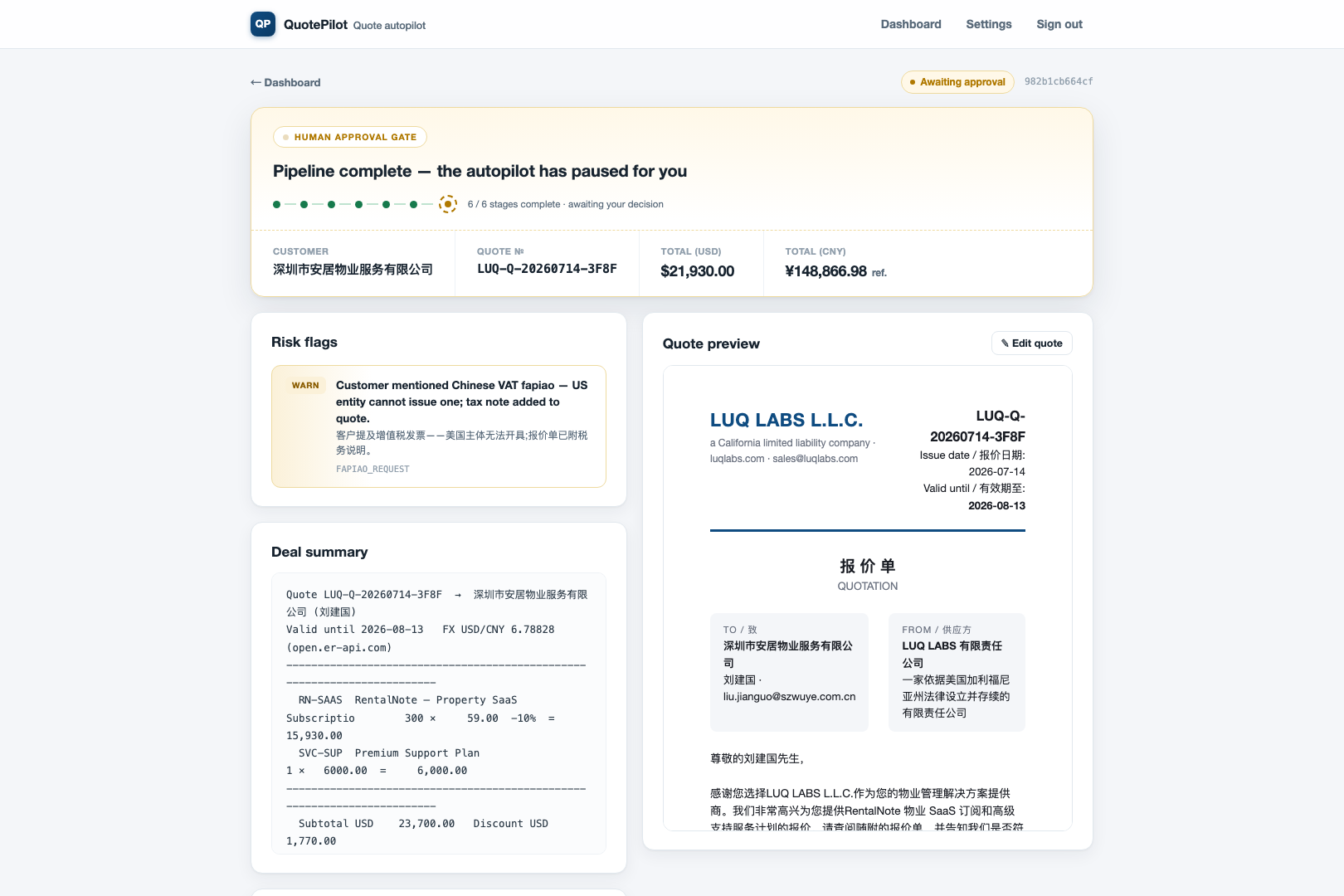Click the TO / 致 label
The width and height of the screenshot is (1344, 896).
pos(740,630)
